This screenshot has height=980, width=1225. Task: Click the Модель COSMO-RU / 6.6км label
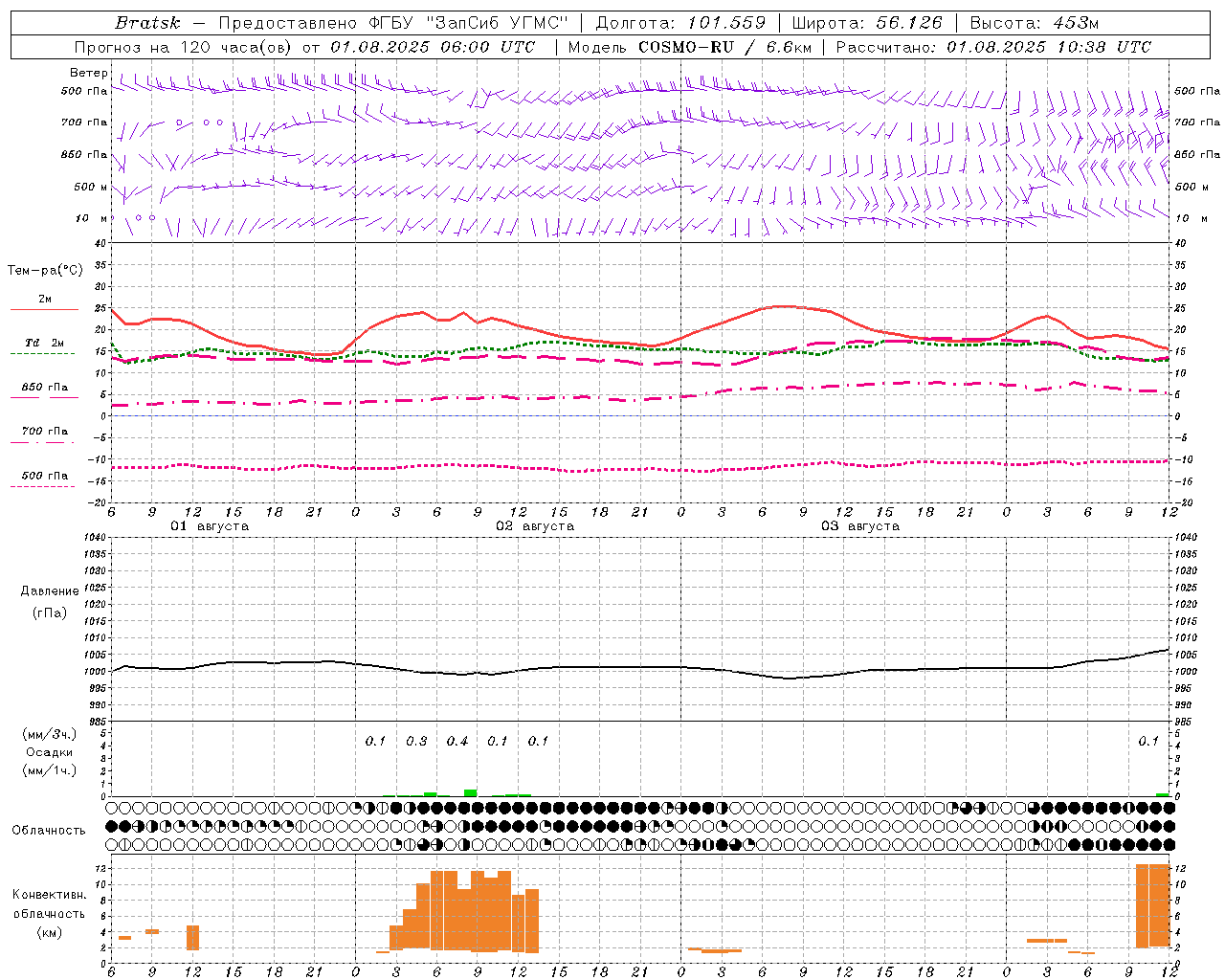689,47
